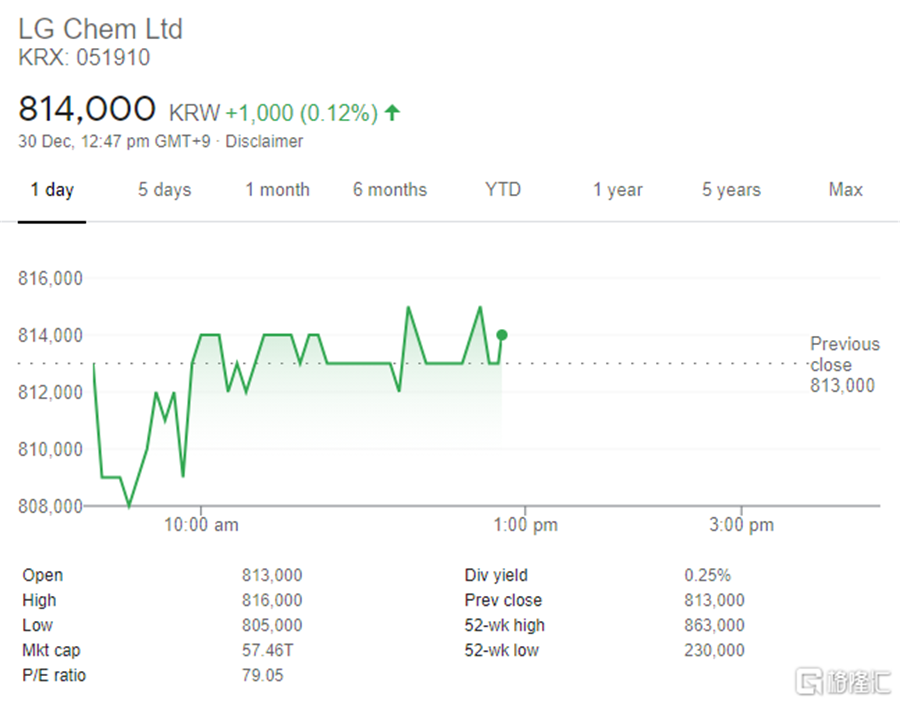Click the Div yield value 0.25%

707,576
